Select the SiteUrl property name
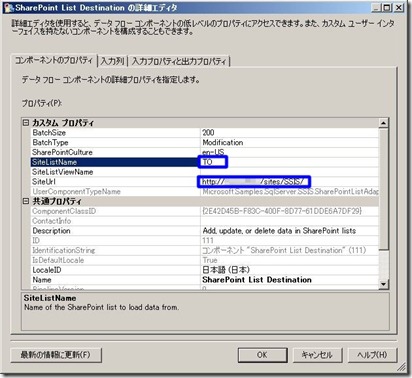 point(44,182)
